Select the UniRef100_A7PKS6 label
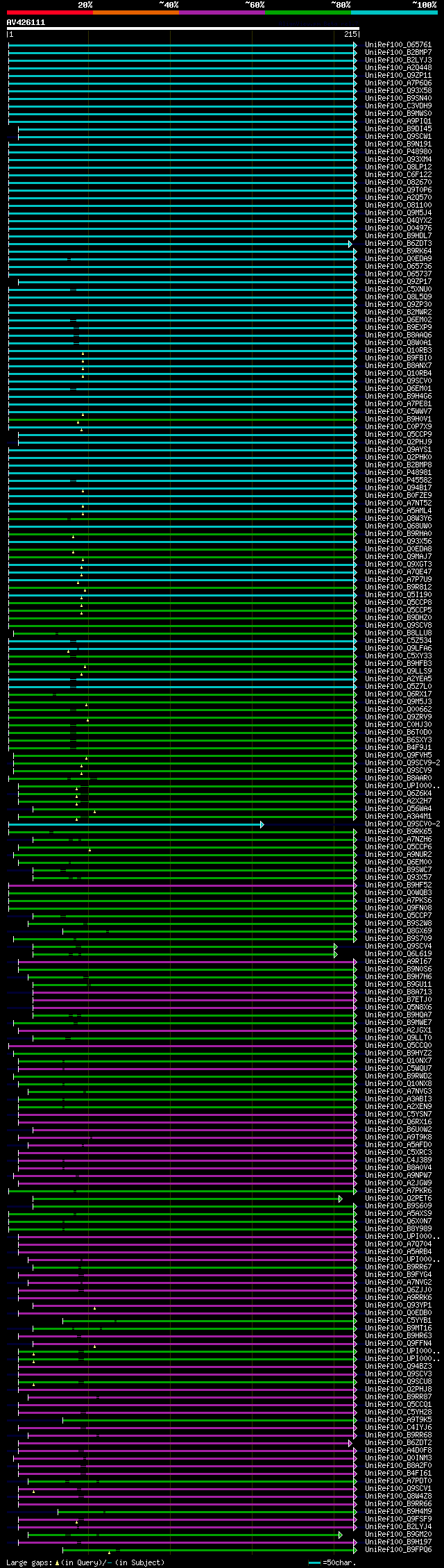The height and width of the screenshot is (1568, 444). 398,900
